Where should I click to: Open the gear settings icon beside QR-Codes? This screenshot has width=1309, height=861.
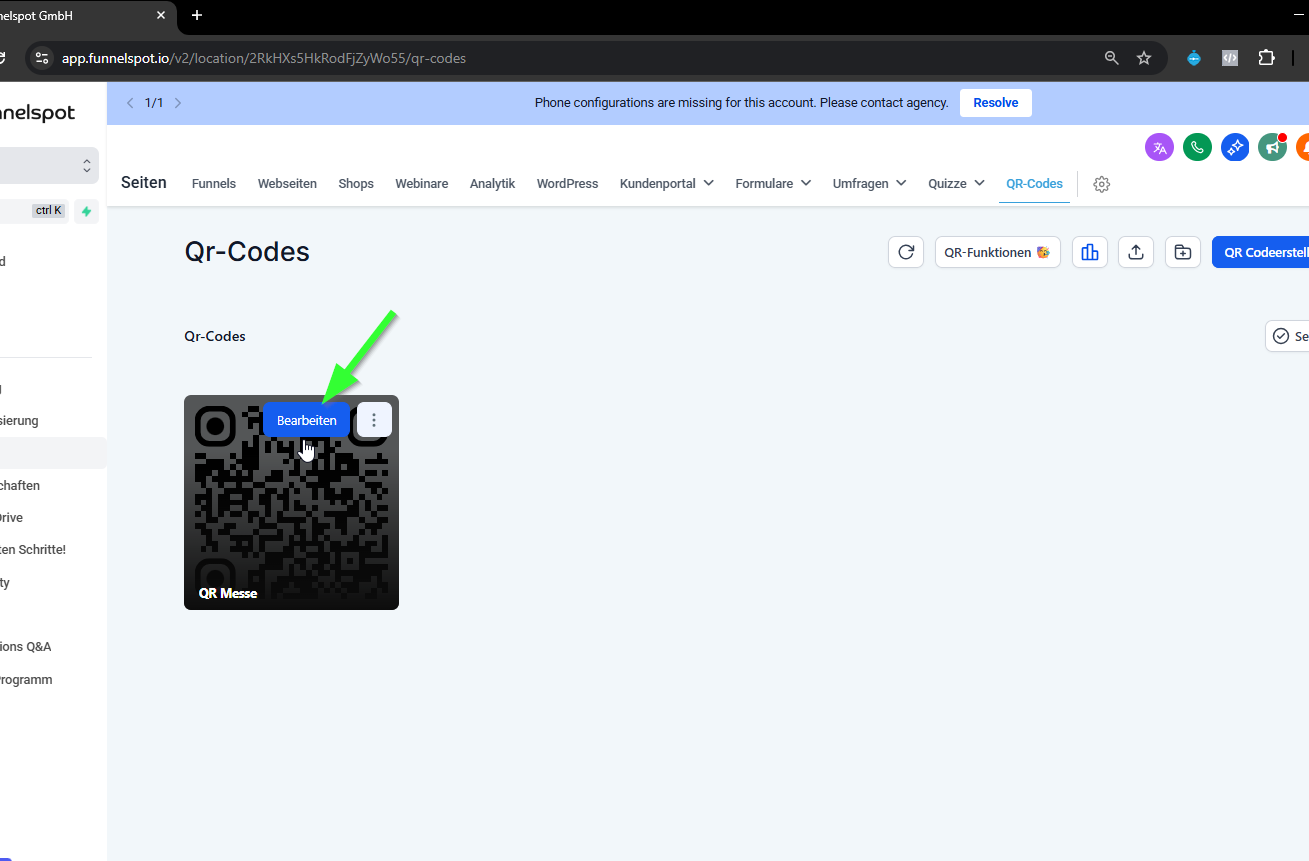(1102, 184)
